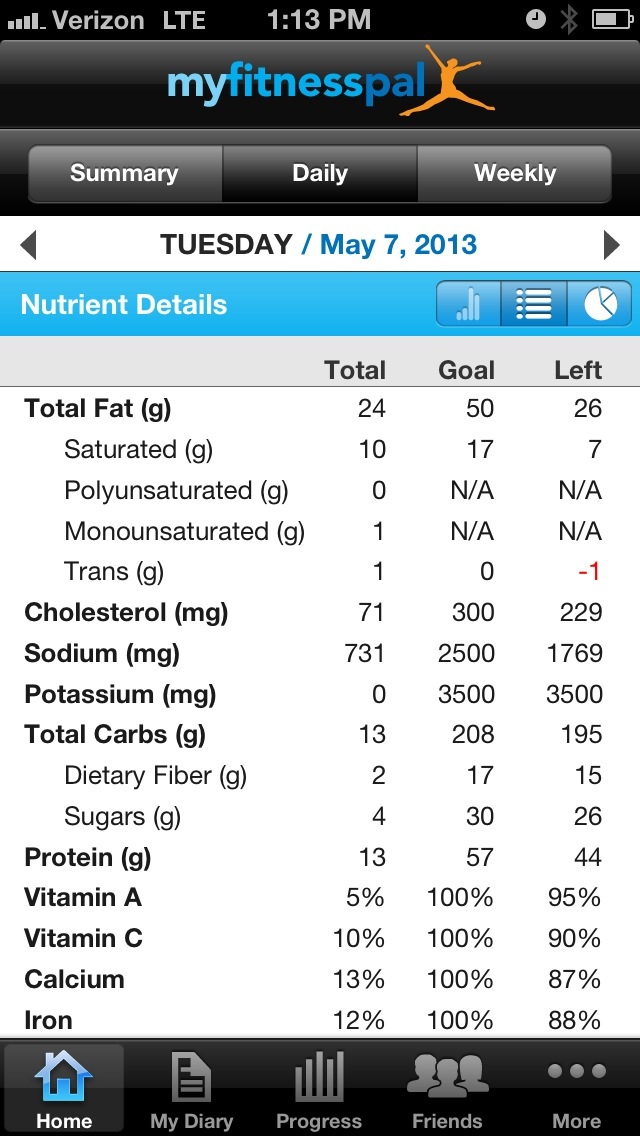The width and height of the screenshot is (640, 1136).
Task: Tap the myfitnesspal logo
Action: [x=331, y=81]
